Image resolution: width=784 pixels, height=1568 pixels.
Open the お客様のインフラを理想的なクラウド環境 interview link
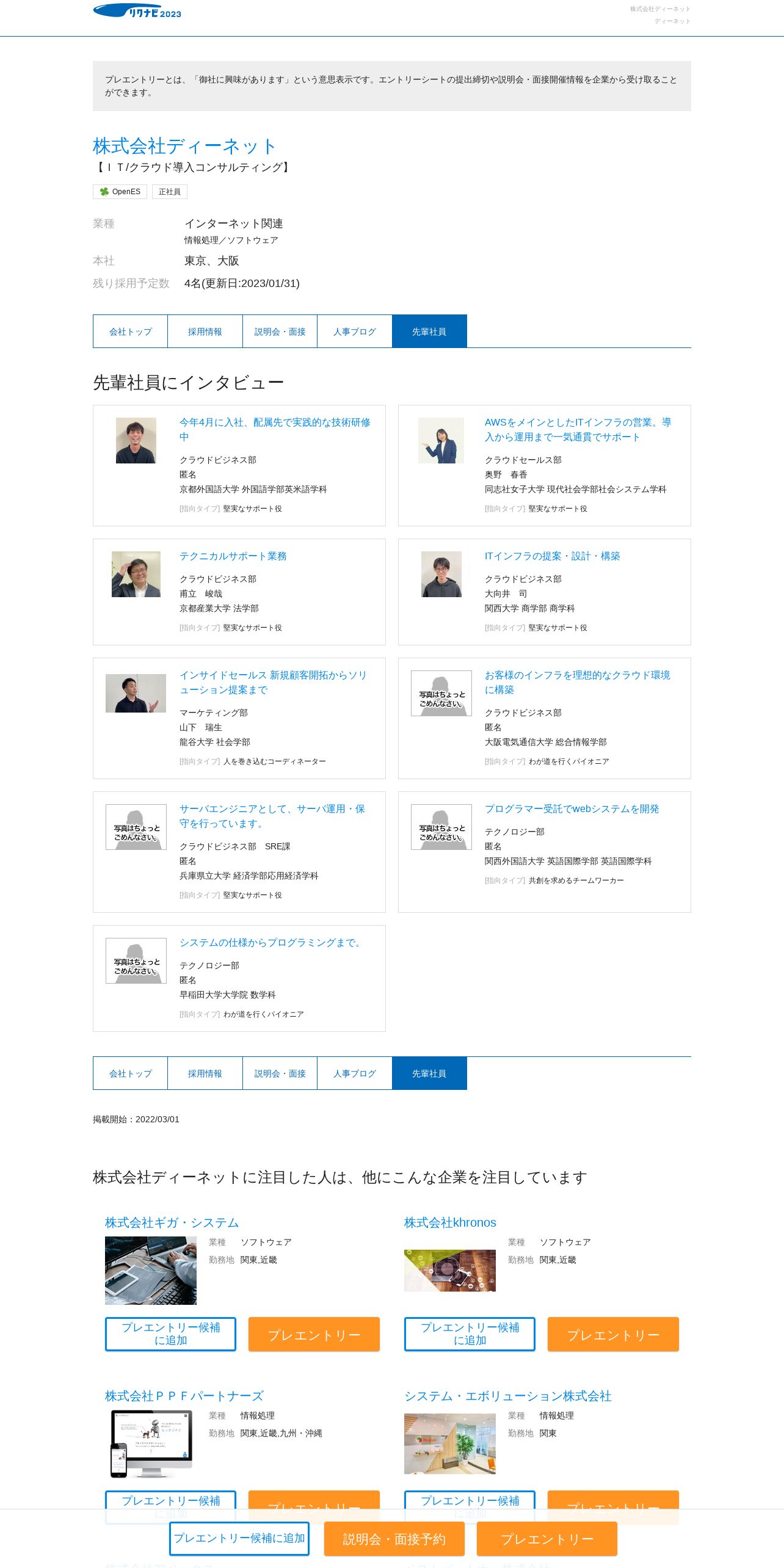tap(578, 682)
